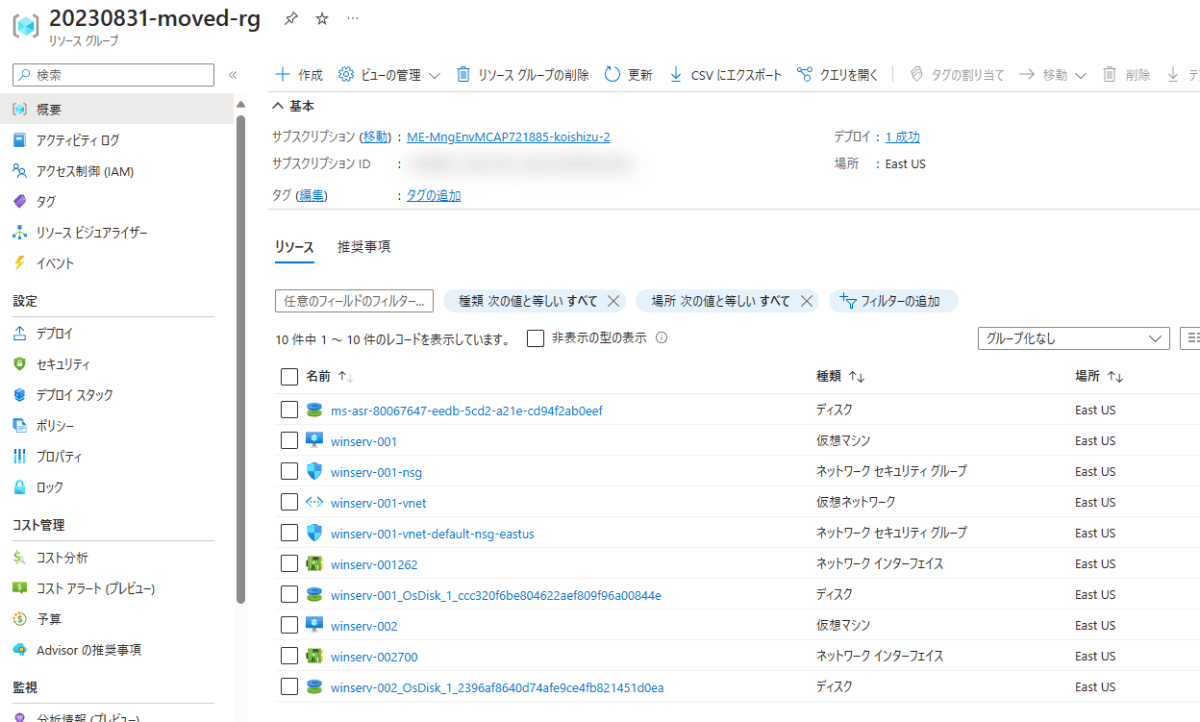Check the winserv-001-vnet row checkbox

289,502
